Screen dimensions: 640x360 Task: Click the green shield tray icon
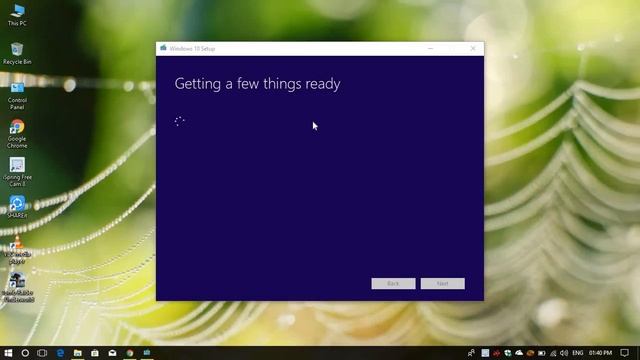pos(508,353)
